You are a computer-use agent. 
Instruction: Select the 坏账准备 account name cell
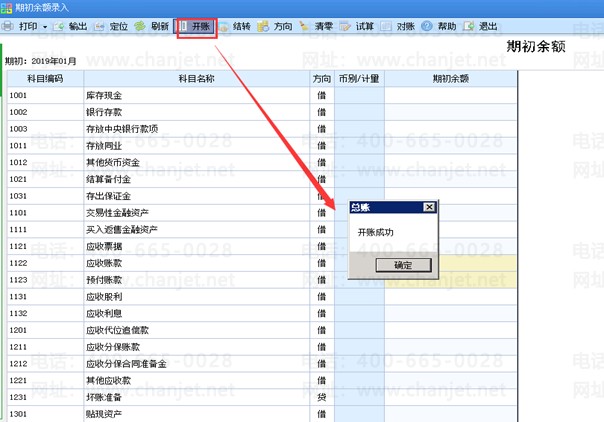195,397
